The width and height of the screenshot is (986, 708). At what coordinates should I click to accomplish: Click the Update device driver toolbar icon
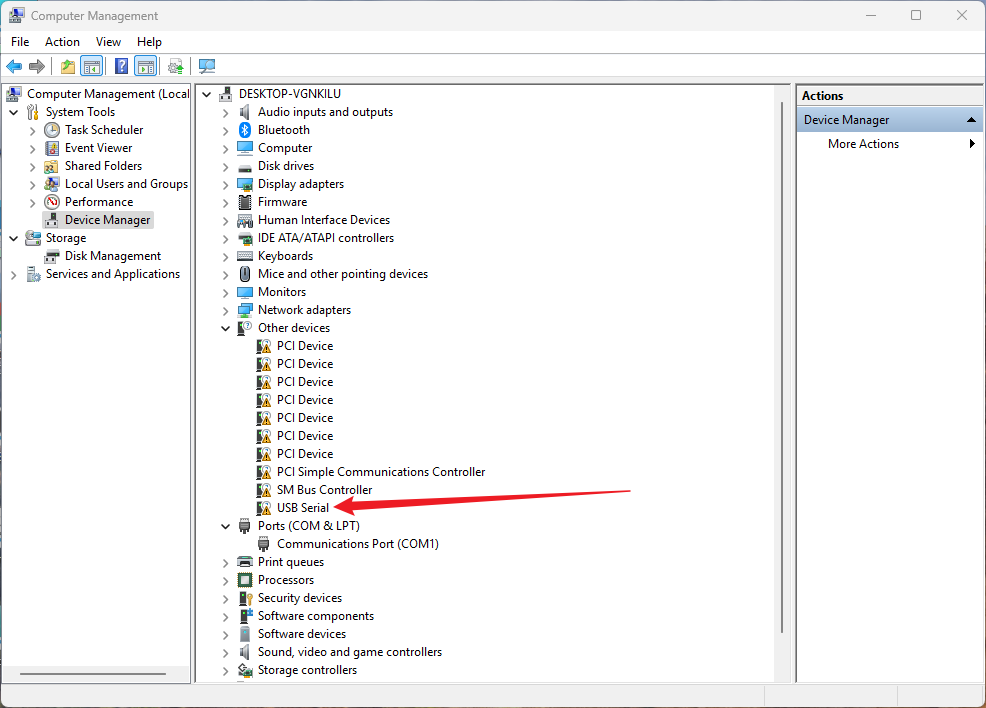(x=175, y=66)
